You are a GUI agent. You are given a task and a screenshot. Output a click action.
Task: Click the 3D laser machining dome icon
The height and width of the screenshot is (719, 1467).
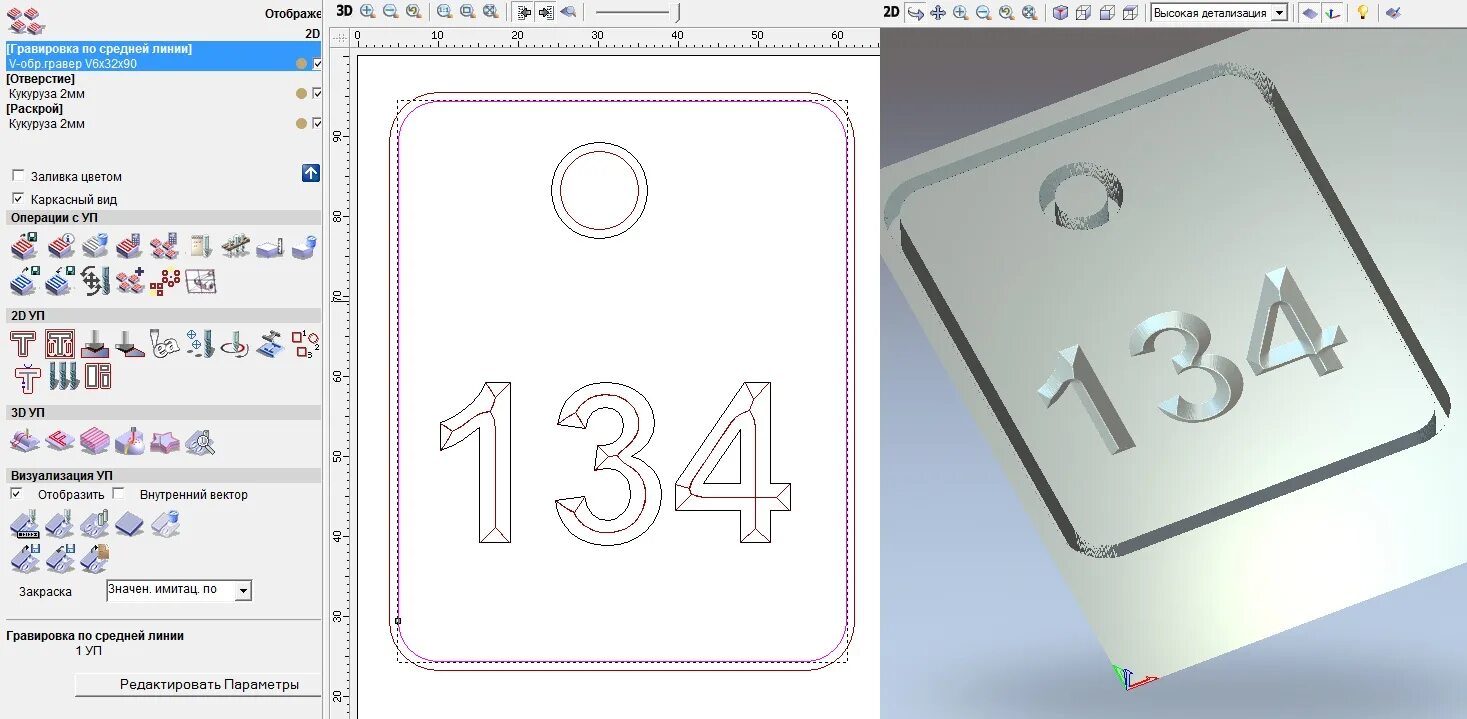tap(129, 441)
